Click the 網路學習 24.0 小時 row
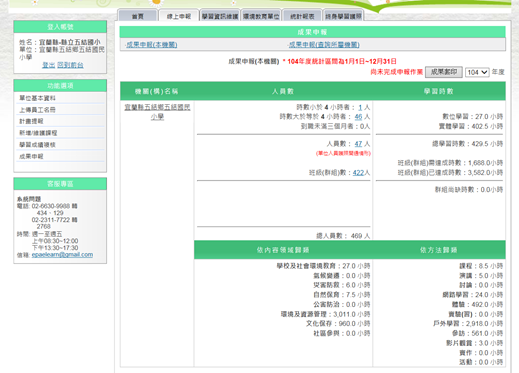 point(473,295)
